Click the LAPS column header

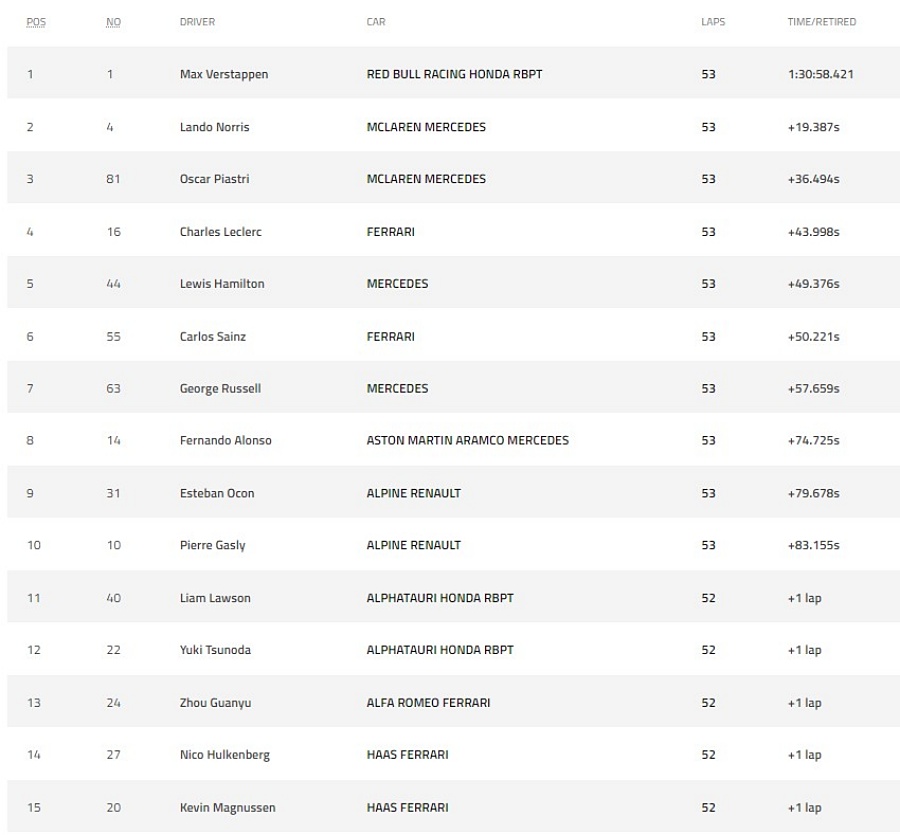pos(713,22)
